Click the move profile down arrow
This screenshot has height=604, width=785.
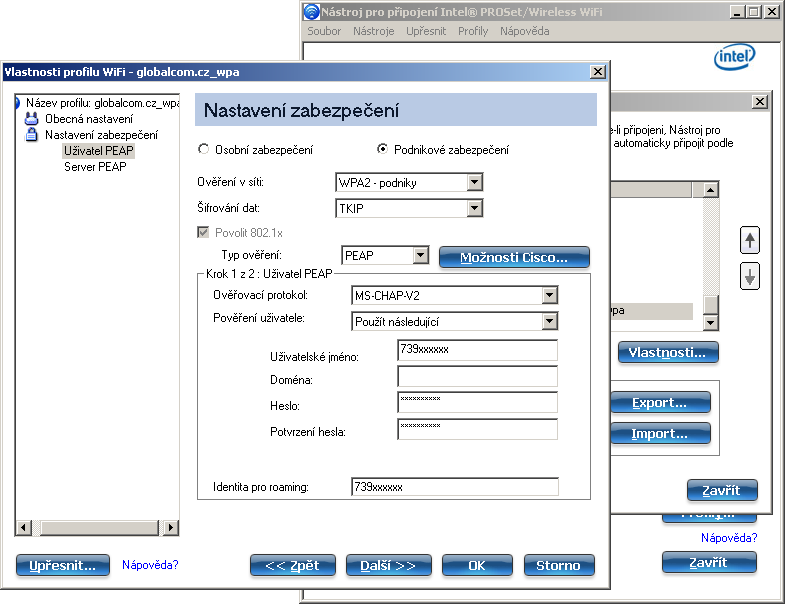click(749, 278)
